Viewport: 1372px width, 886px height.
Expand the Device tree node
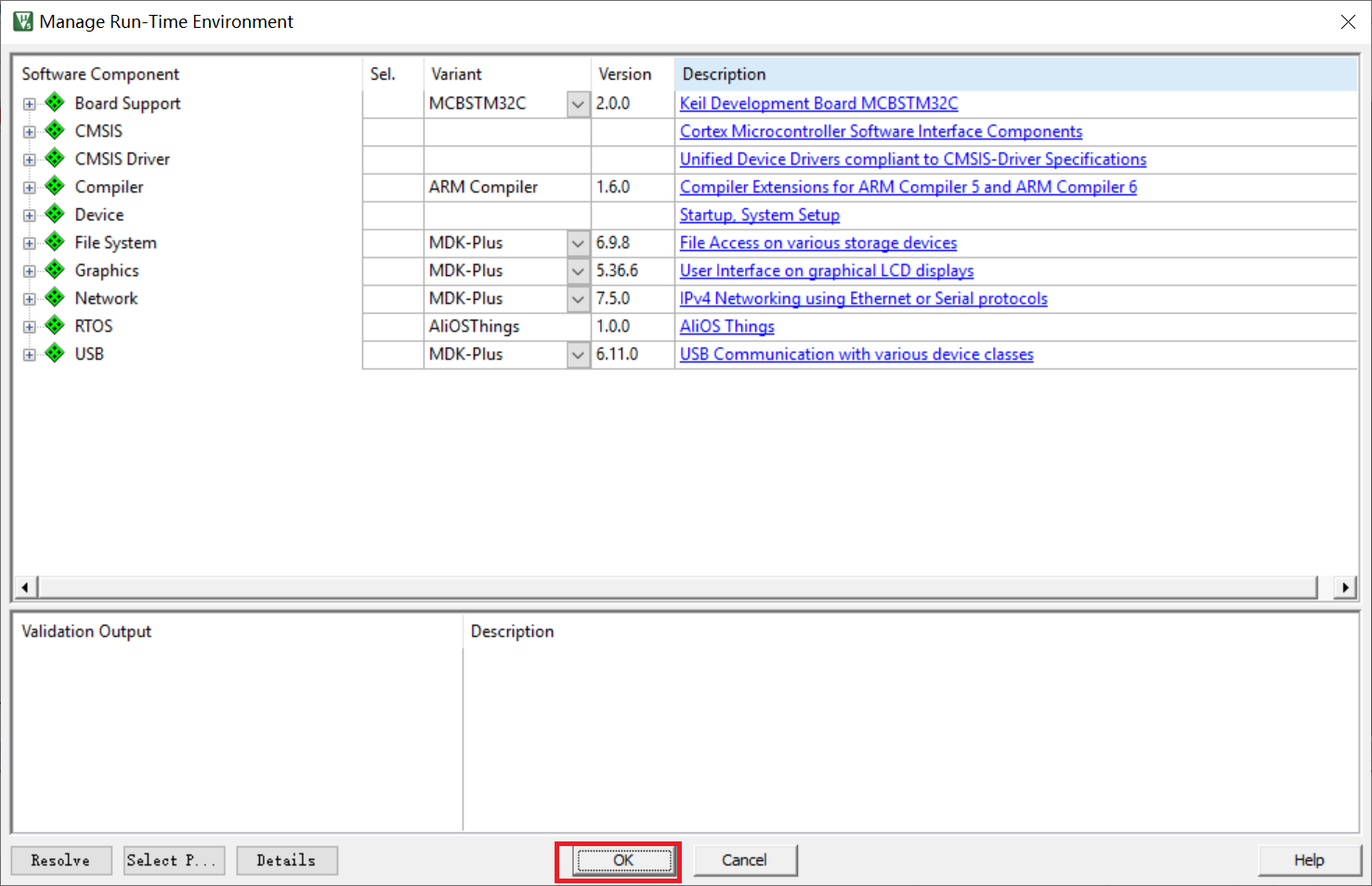30,215
